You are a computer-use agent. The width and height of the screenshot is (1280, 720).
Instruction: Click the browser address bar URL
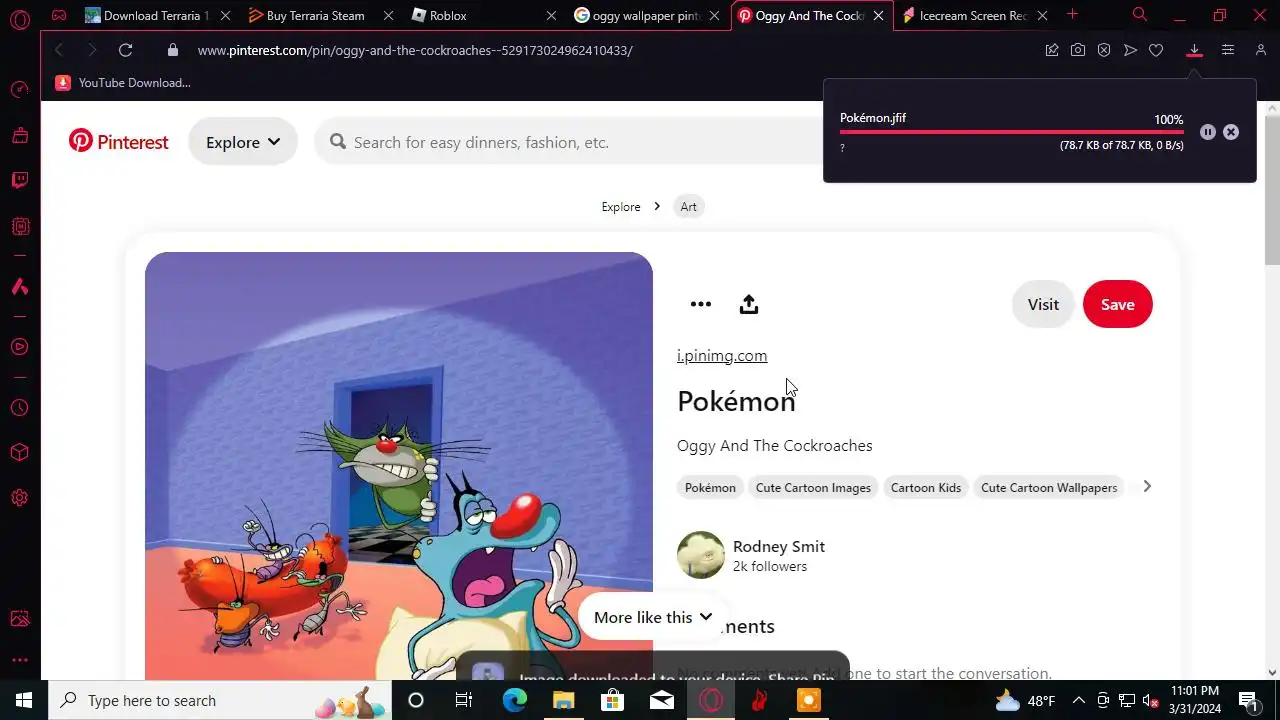tap(415, 50)
